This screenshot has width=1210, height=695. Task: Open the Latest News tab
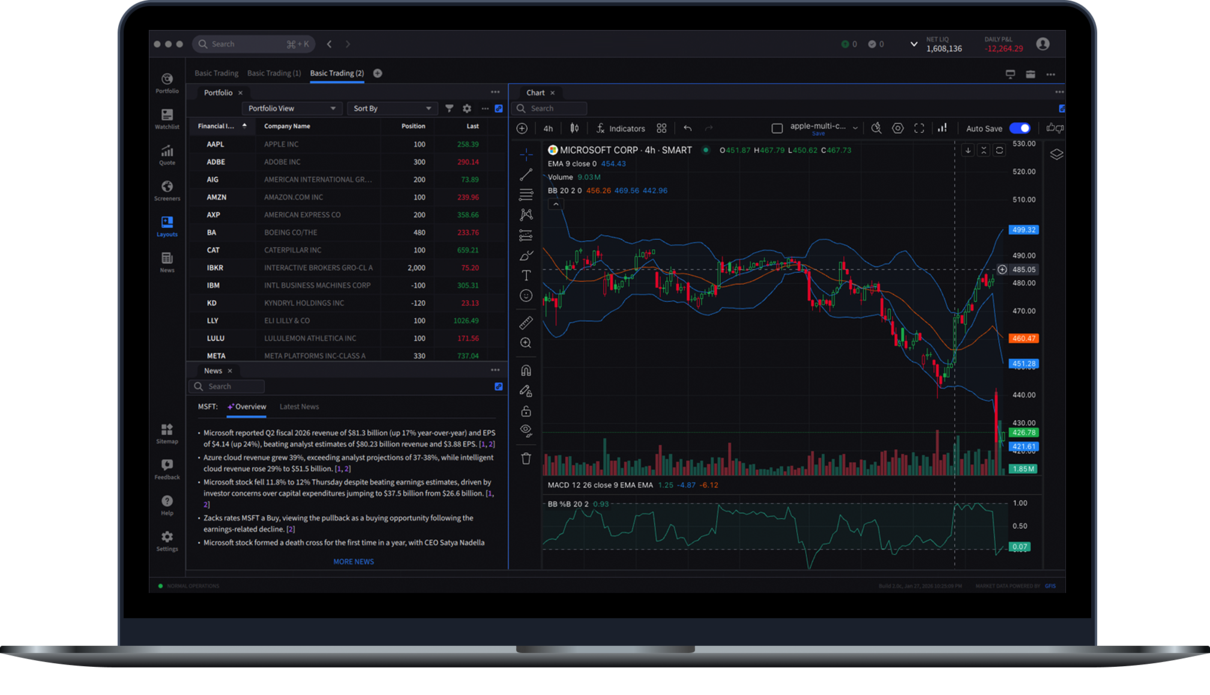pyautogui.click(x=299, y=407)
